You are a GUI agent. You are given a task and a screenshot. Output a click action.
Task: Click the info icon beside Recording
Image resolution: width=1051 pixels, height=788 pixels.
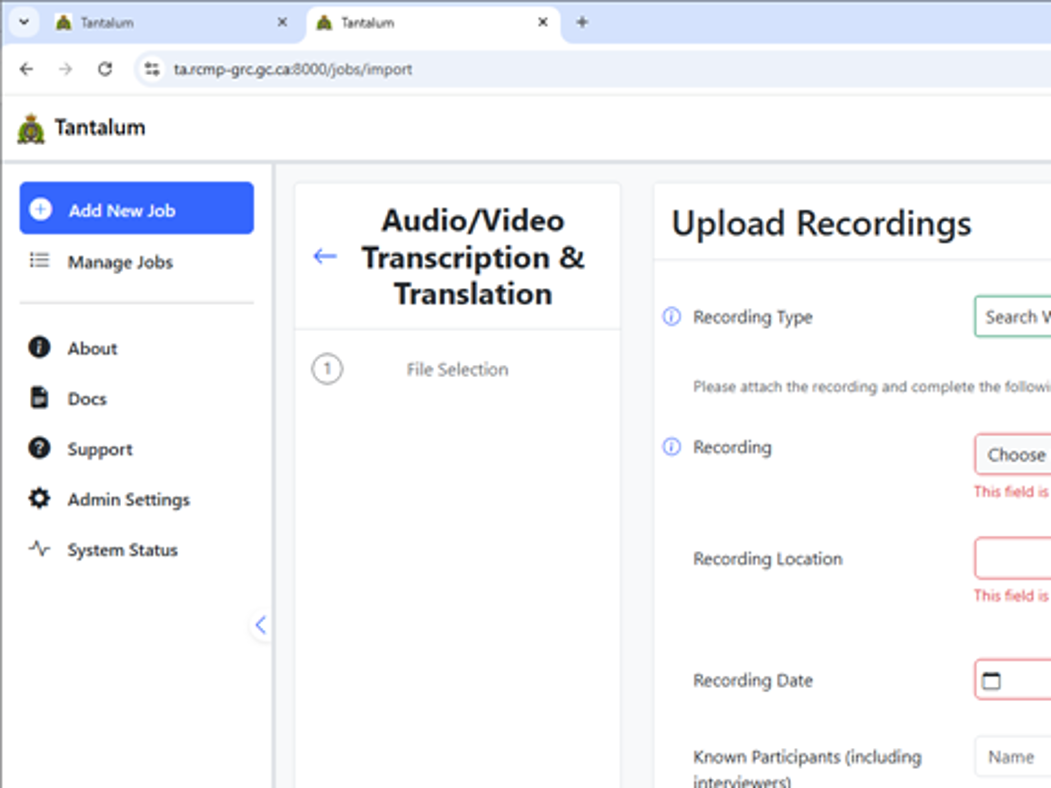click(672, 447)
